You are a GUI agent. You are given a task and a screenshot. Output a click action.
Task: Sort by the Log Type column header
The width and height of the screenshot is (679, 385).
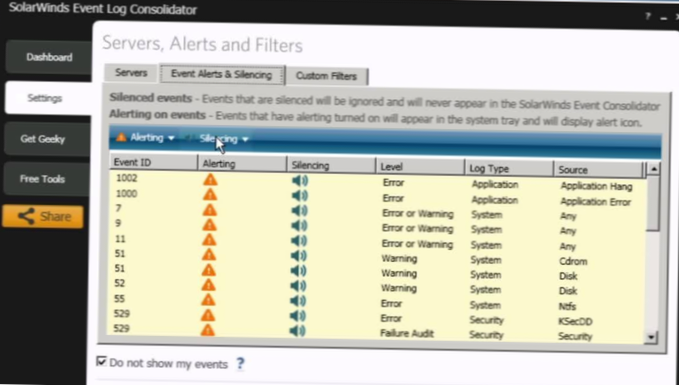coord(509,168)
